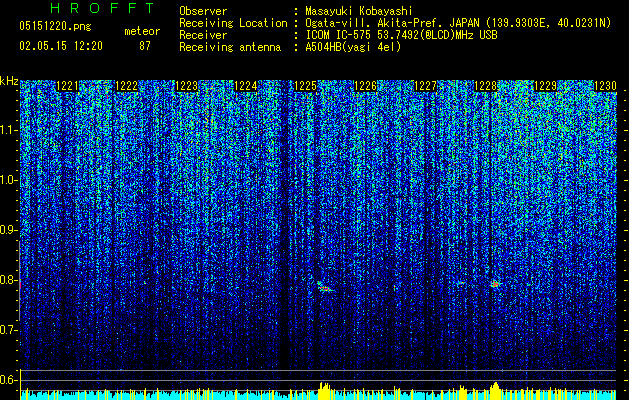The image size is (629, 400).
Task: Click the meteor count value 87
Action: coord(145,46)
